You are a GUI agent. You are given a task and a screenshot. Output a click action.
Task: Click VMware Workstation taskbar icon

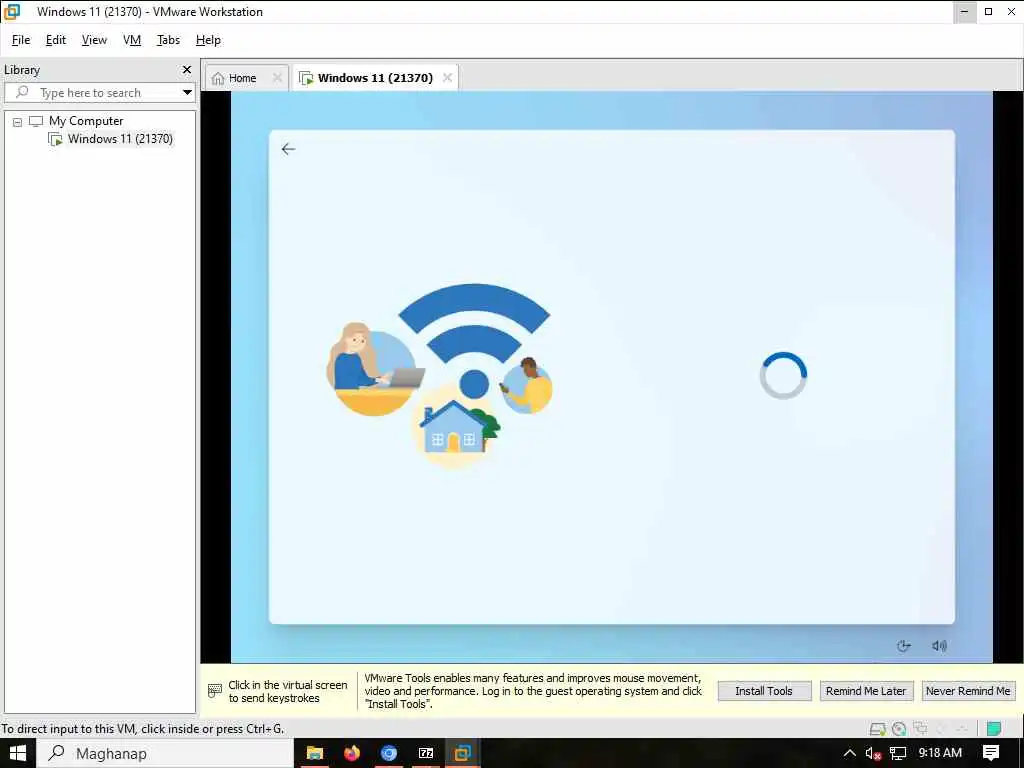pos(462,754)
